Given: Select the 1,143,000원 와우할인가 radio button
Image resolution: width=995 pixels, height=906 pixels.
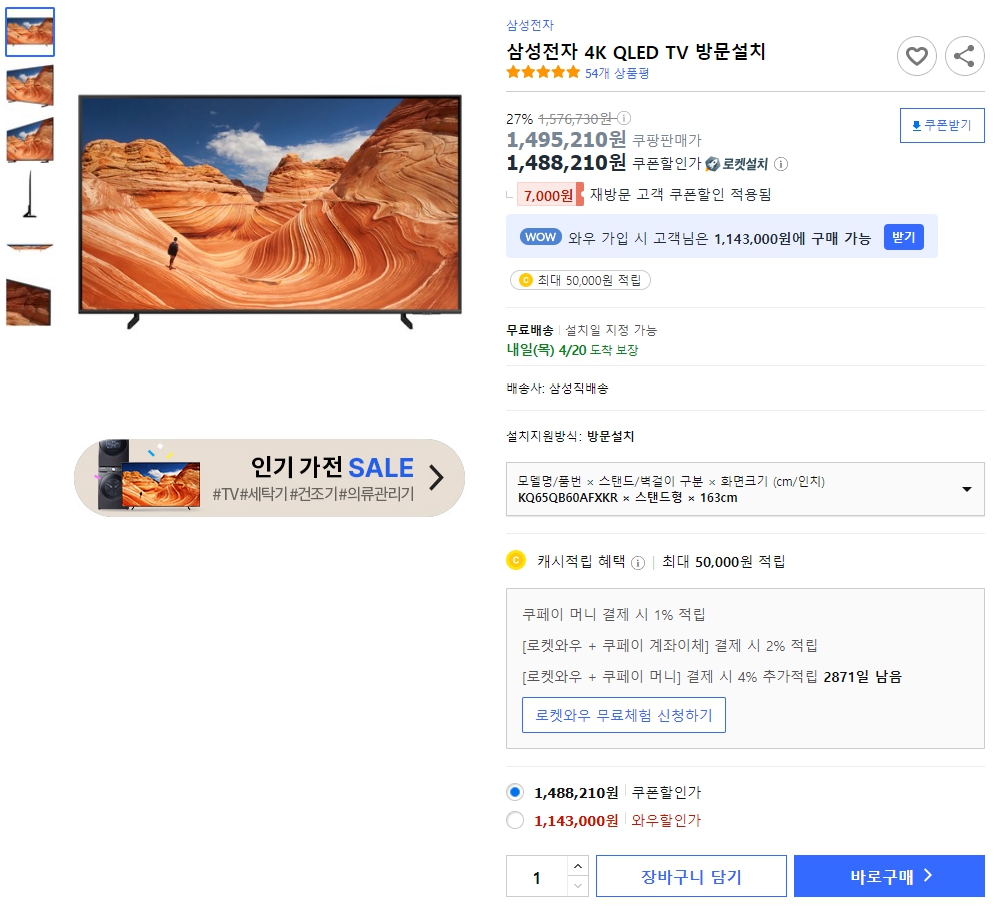Looking at the screenshot, I should tap(514, 821).
